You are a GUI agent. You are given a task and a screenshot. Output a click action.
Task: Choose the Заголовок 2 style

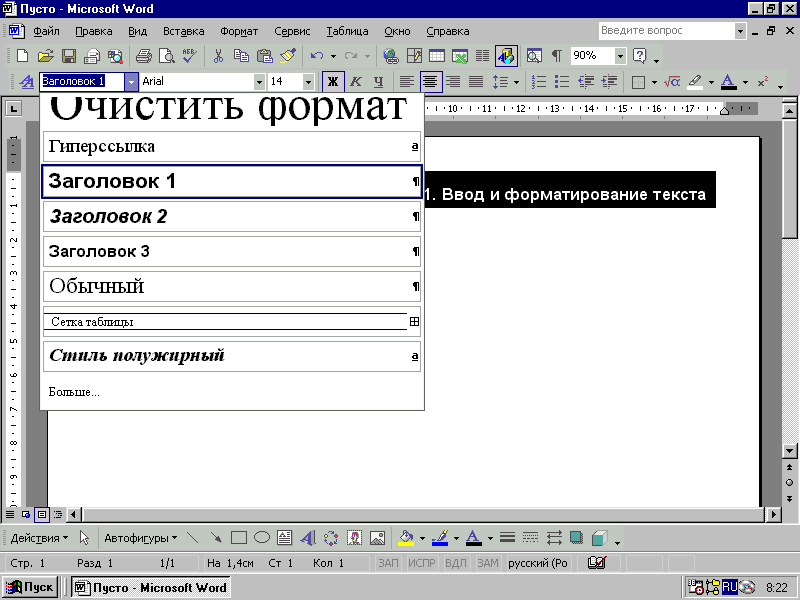[x=232, y=216]
